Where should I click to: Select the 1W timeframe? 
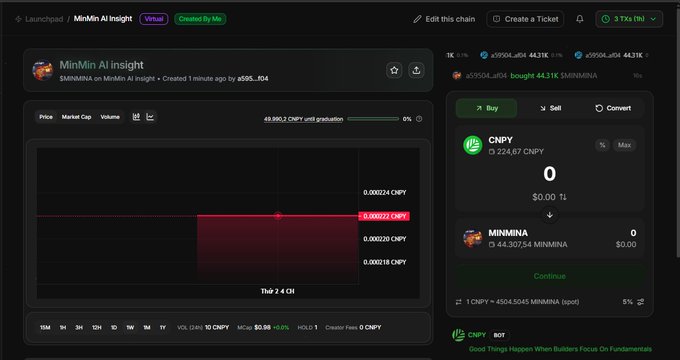130,327
